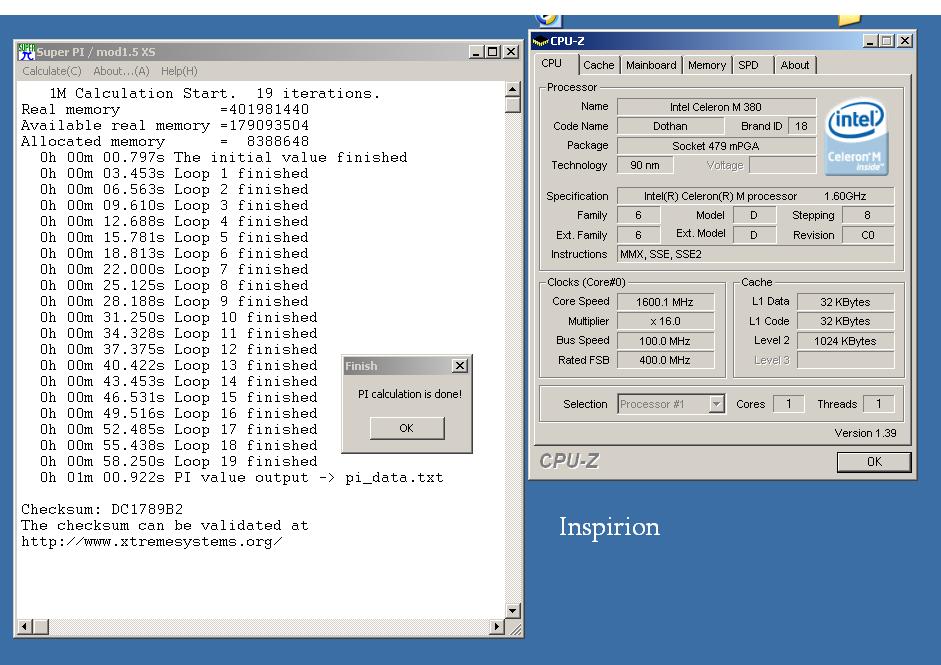
Task: Click the Intel Celeron M logo in CPU-Z
Action: tap(856, 137)
